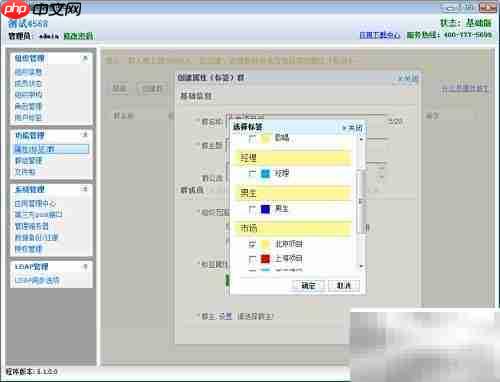Open 第三方sso接口 in the sidebar

coord(39,215)
